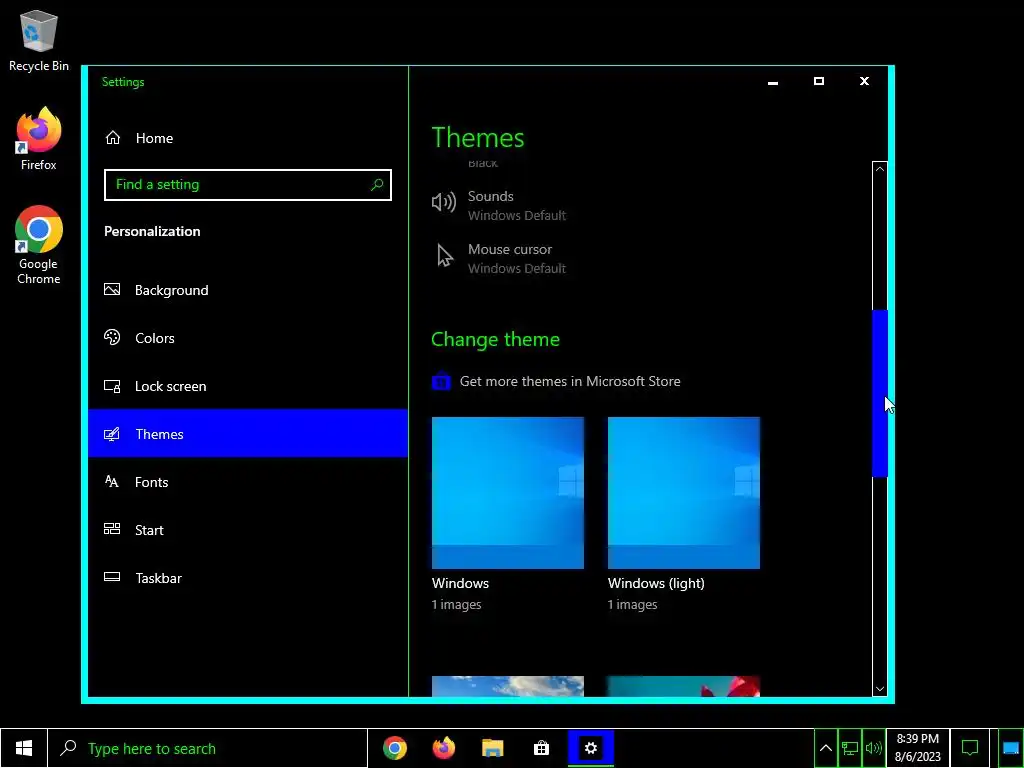1024x768 pixels.
Task: Go to the Taskbar settings page
Action: click(248, 578)
